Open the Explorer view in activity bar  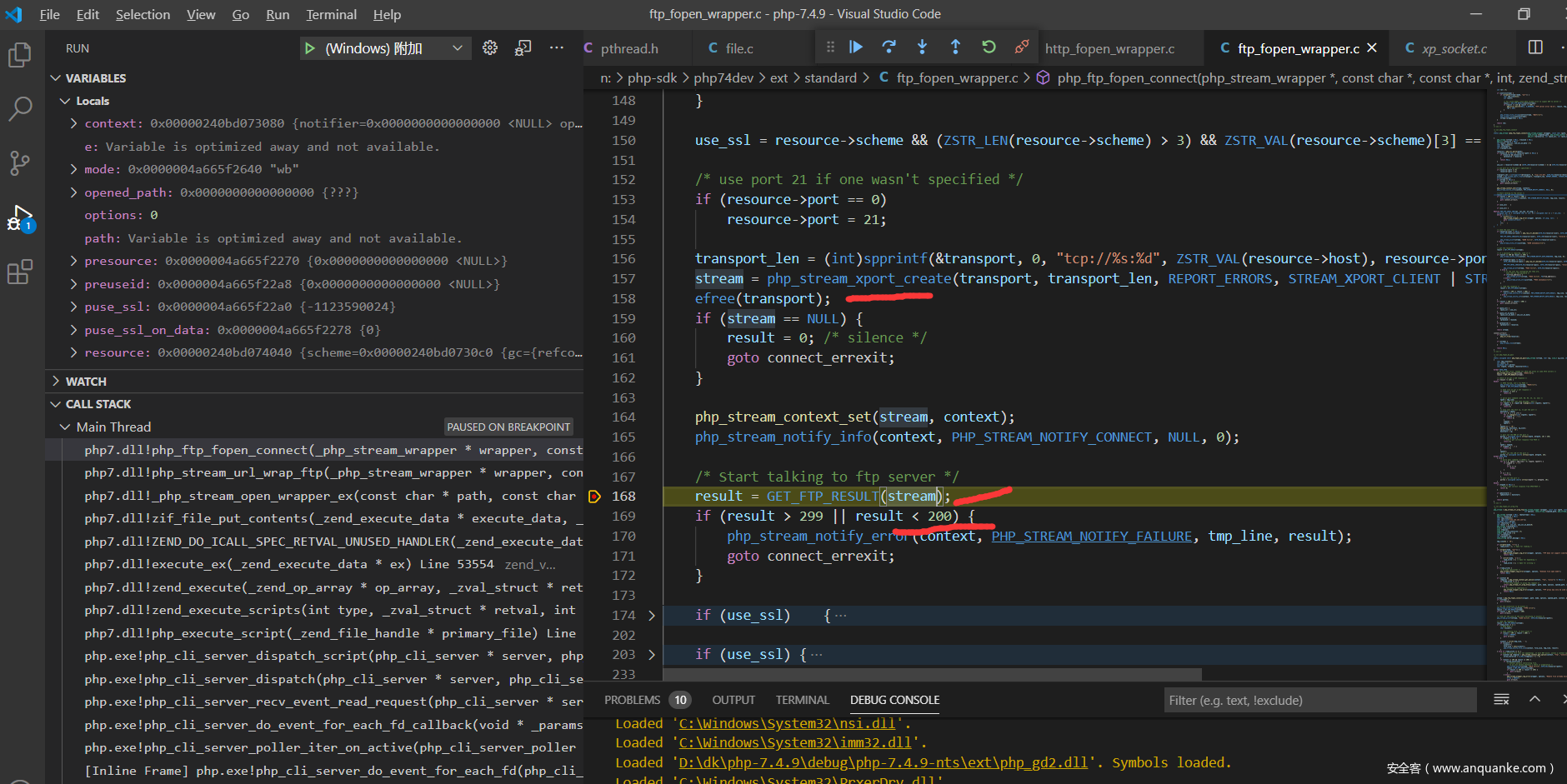[x=20, y=56]
